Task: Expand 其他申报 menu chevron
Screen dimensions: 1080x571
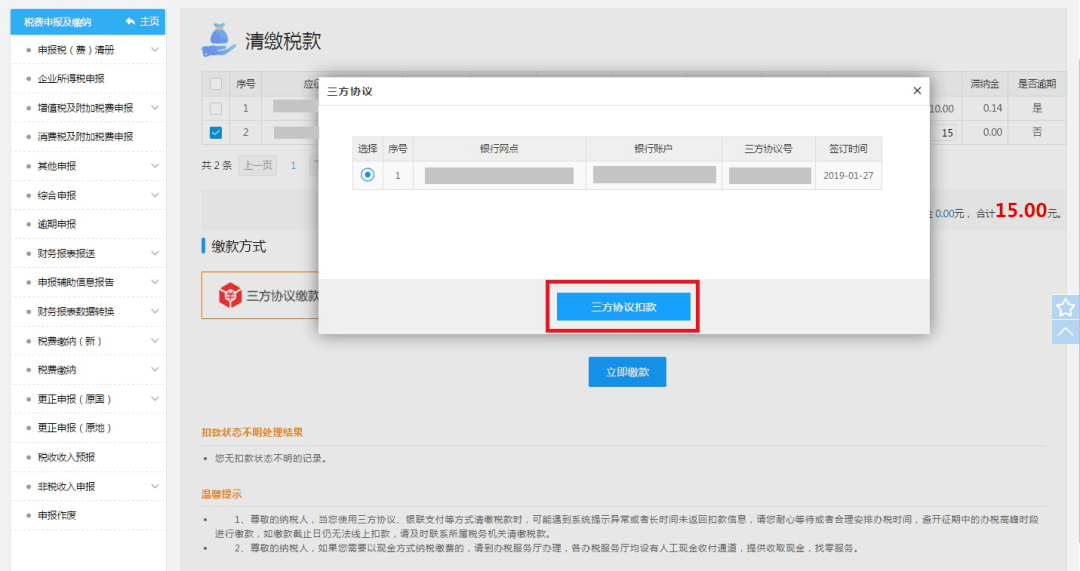Action: coord(155,166)
